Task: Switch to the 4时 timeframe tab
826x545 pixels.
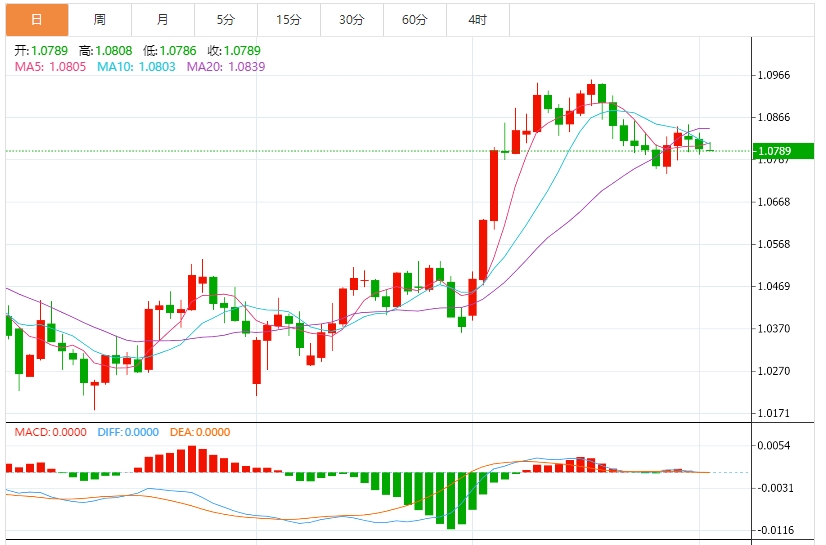Action: tap(477, 20)
